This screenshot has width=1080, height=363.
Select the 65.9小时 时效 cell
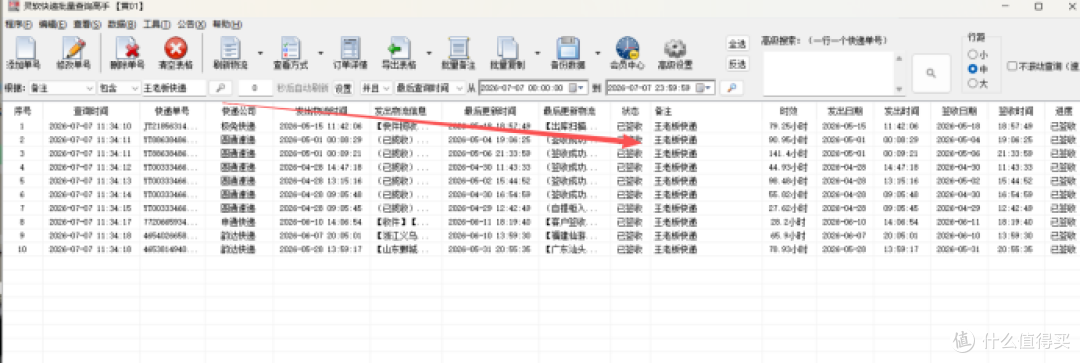click(x=789, y=235)
